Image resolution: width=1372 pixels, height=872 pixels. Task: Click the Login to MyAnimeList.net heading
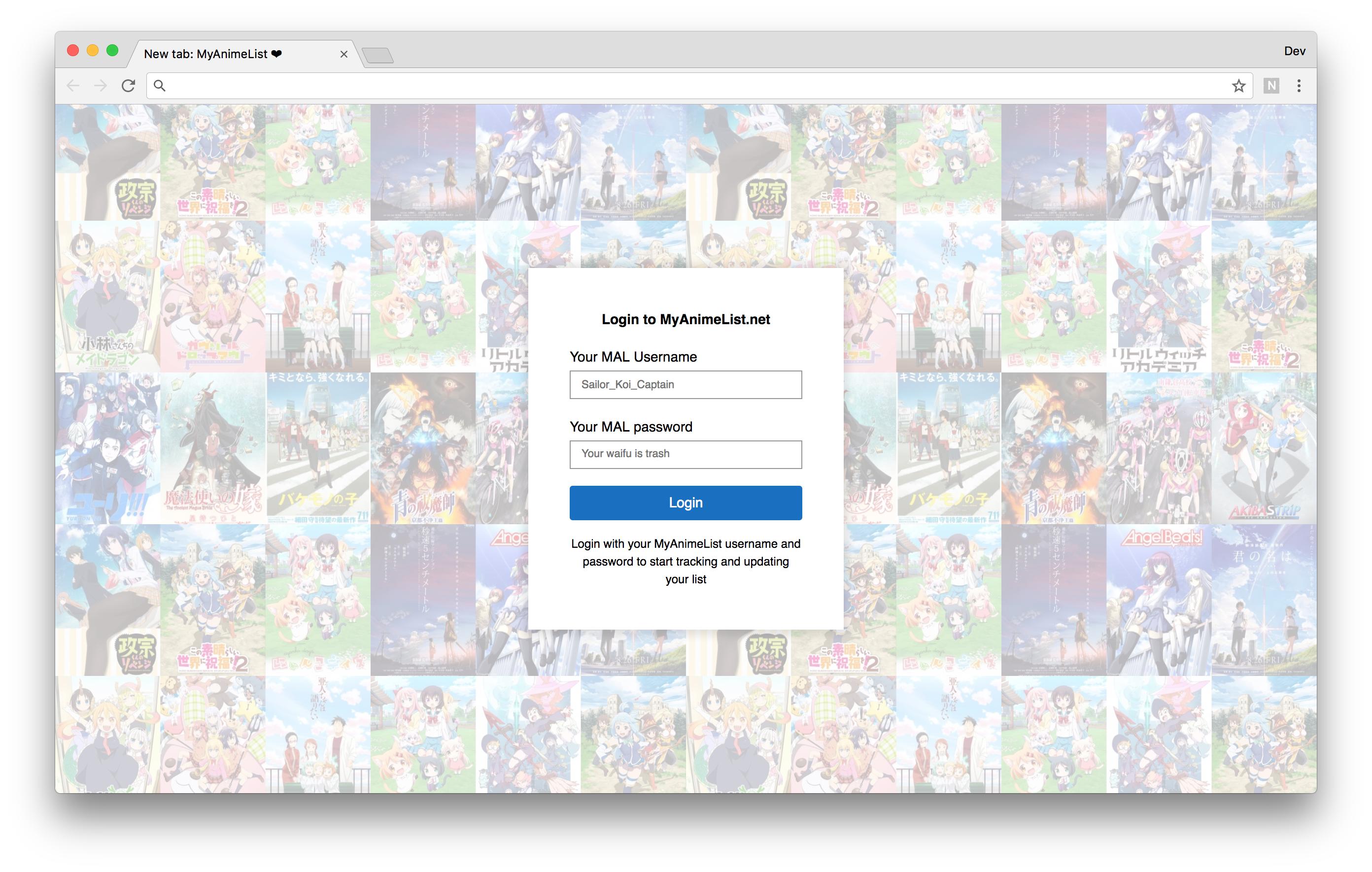(x=686, y=320)
